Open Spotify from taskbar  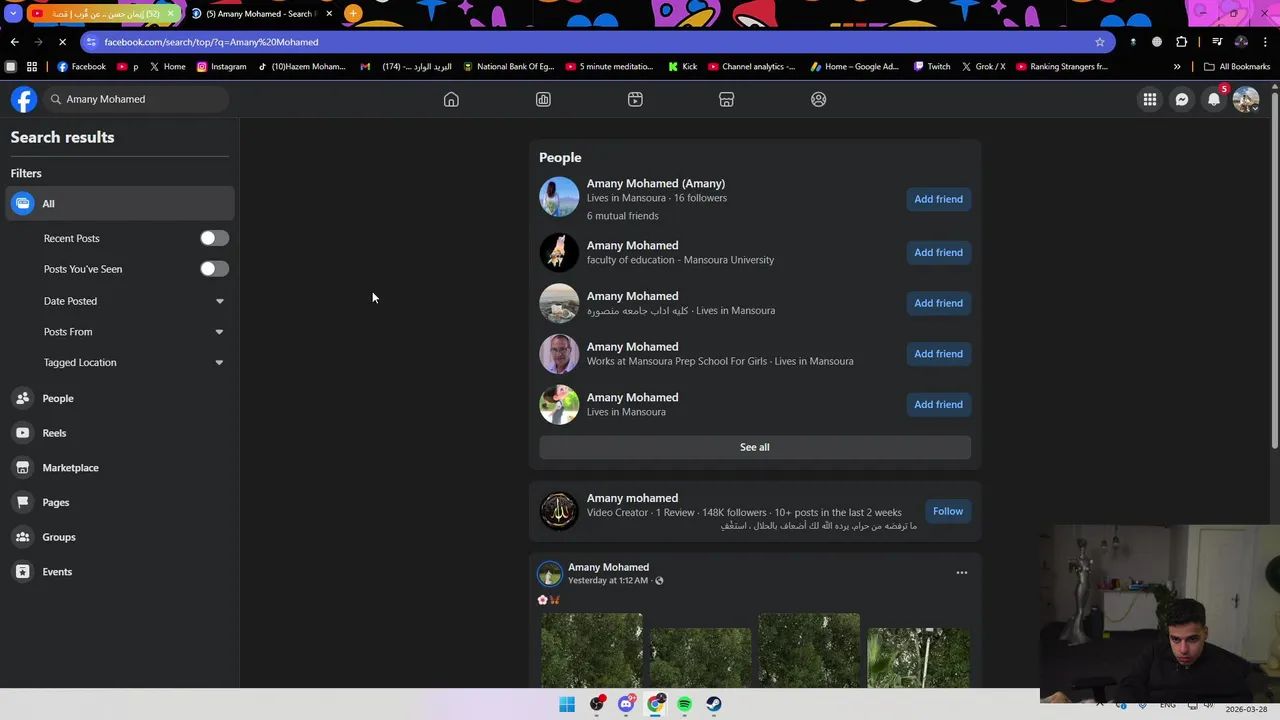click(x=685, y=704)
